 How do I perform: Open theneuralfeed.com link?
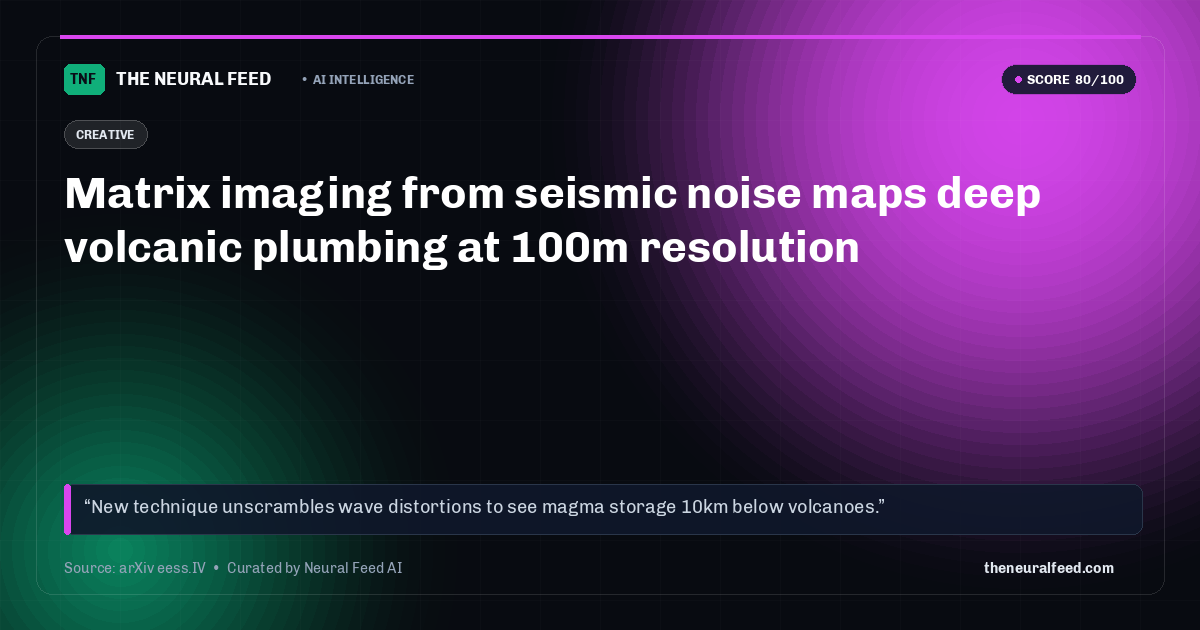(x=1049, y=568)
